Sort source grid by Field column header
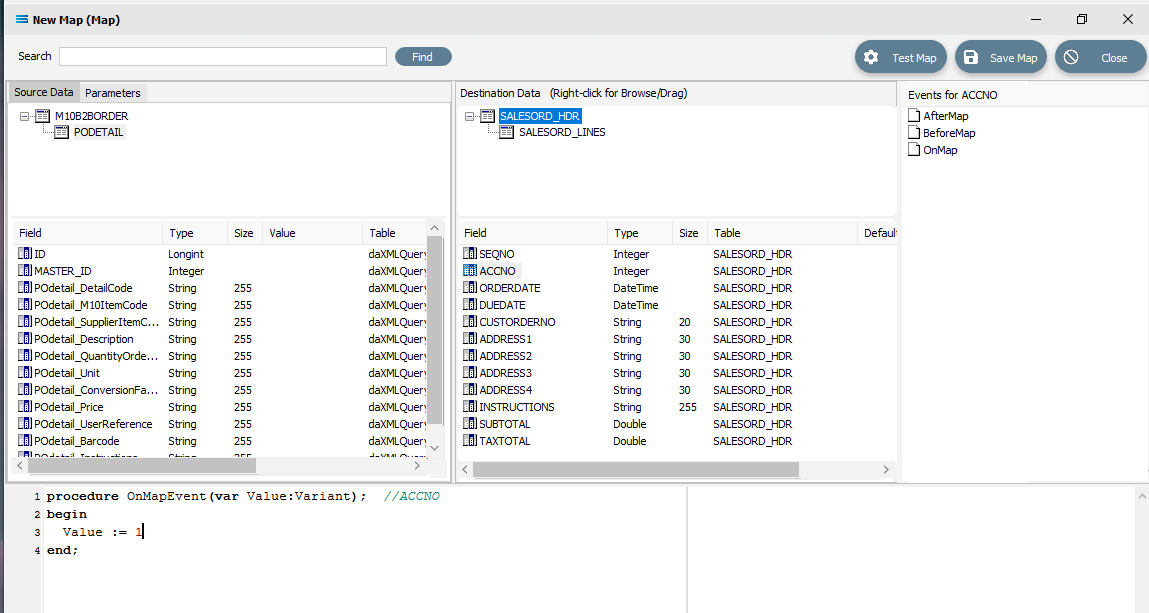Screen dimensions: 1149x613 pyautogui.click(x=87, y=233)
